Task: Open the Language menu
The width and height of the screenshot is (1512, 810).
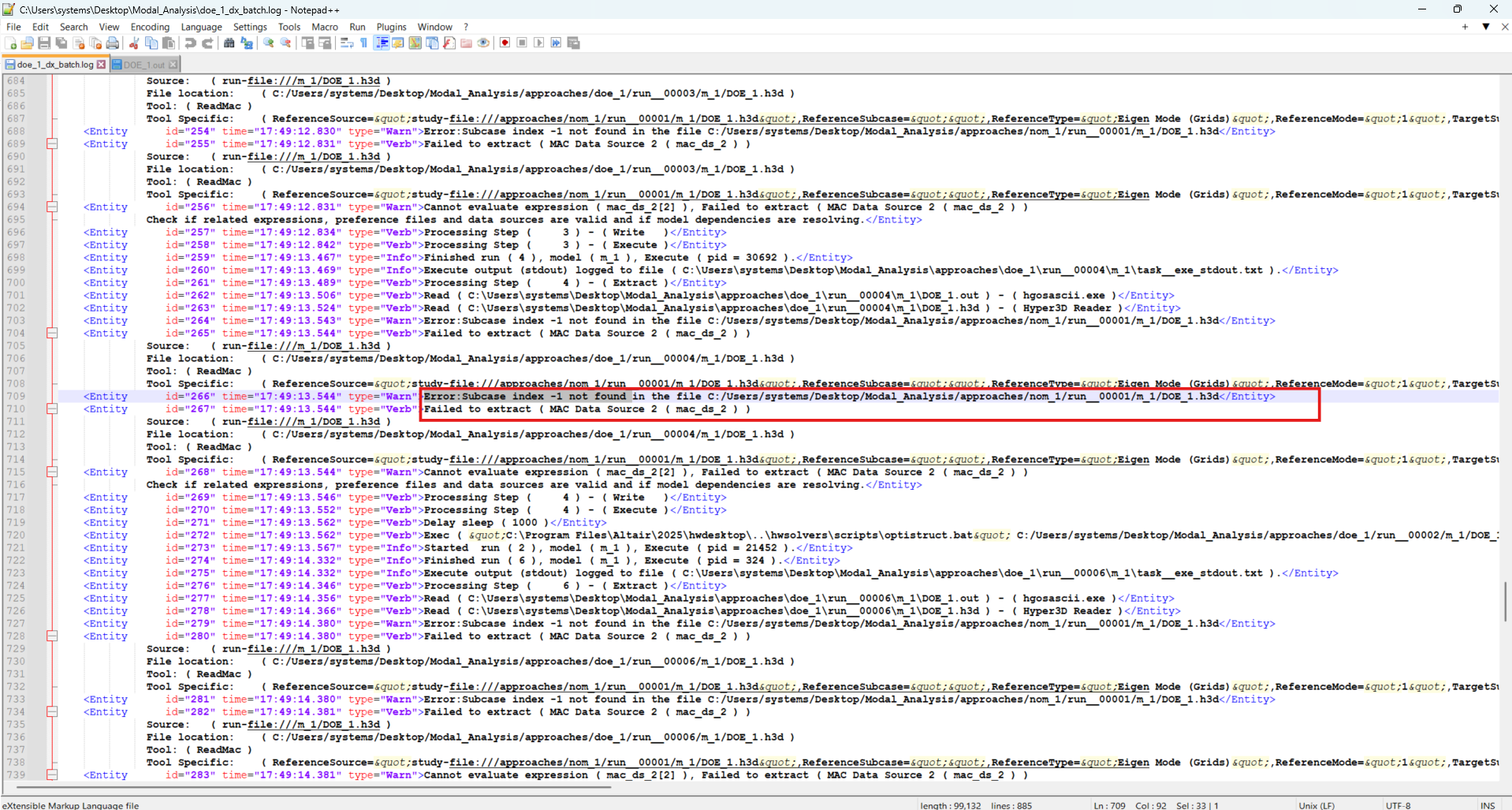Action: tap(202, 27)
